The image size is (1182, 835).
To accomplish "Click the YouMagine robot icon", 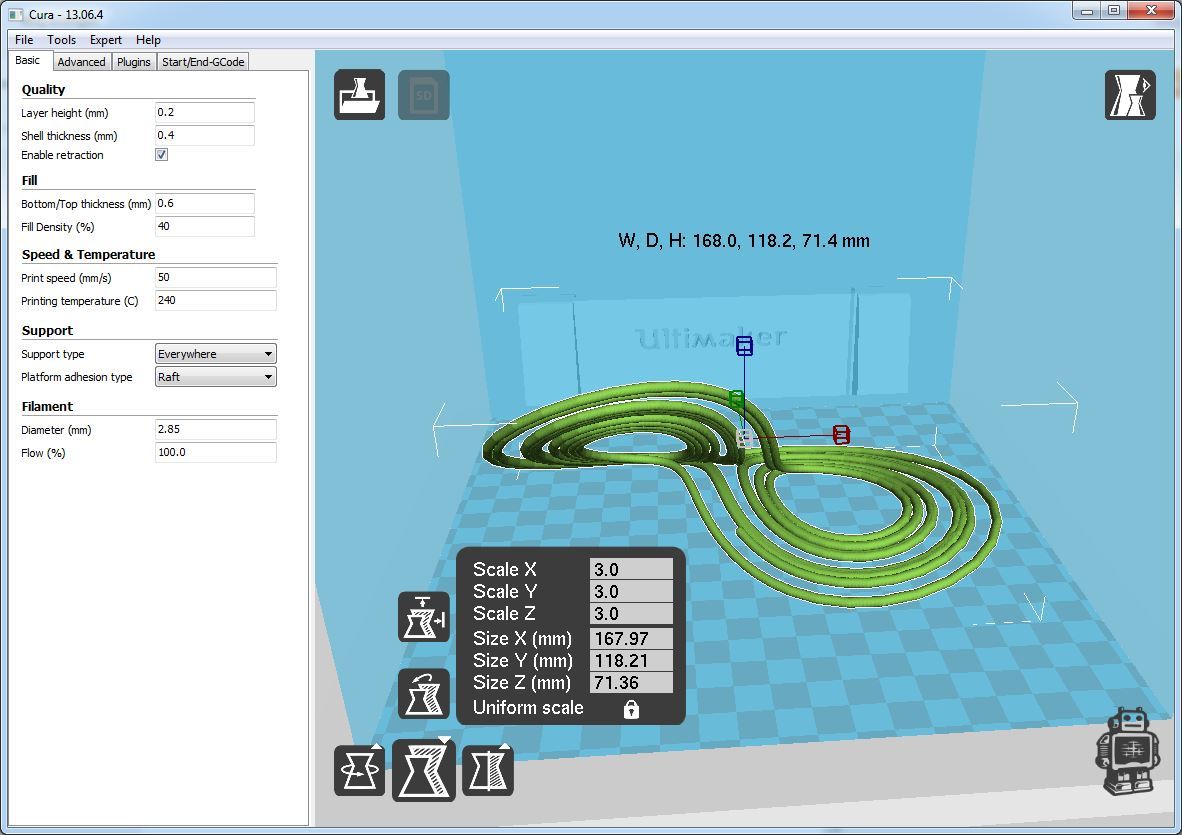I will coord(1127,751).
